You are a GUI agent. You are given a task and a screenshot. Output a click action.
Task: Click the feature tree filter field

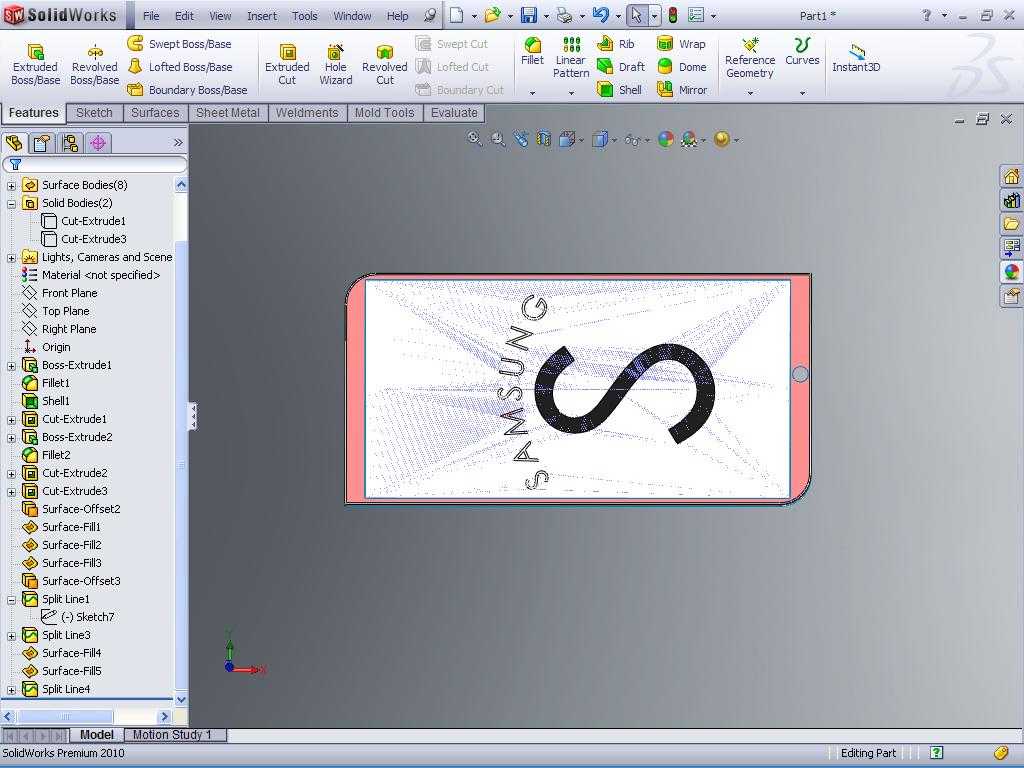pyautogui.click(x=95, y=164)
